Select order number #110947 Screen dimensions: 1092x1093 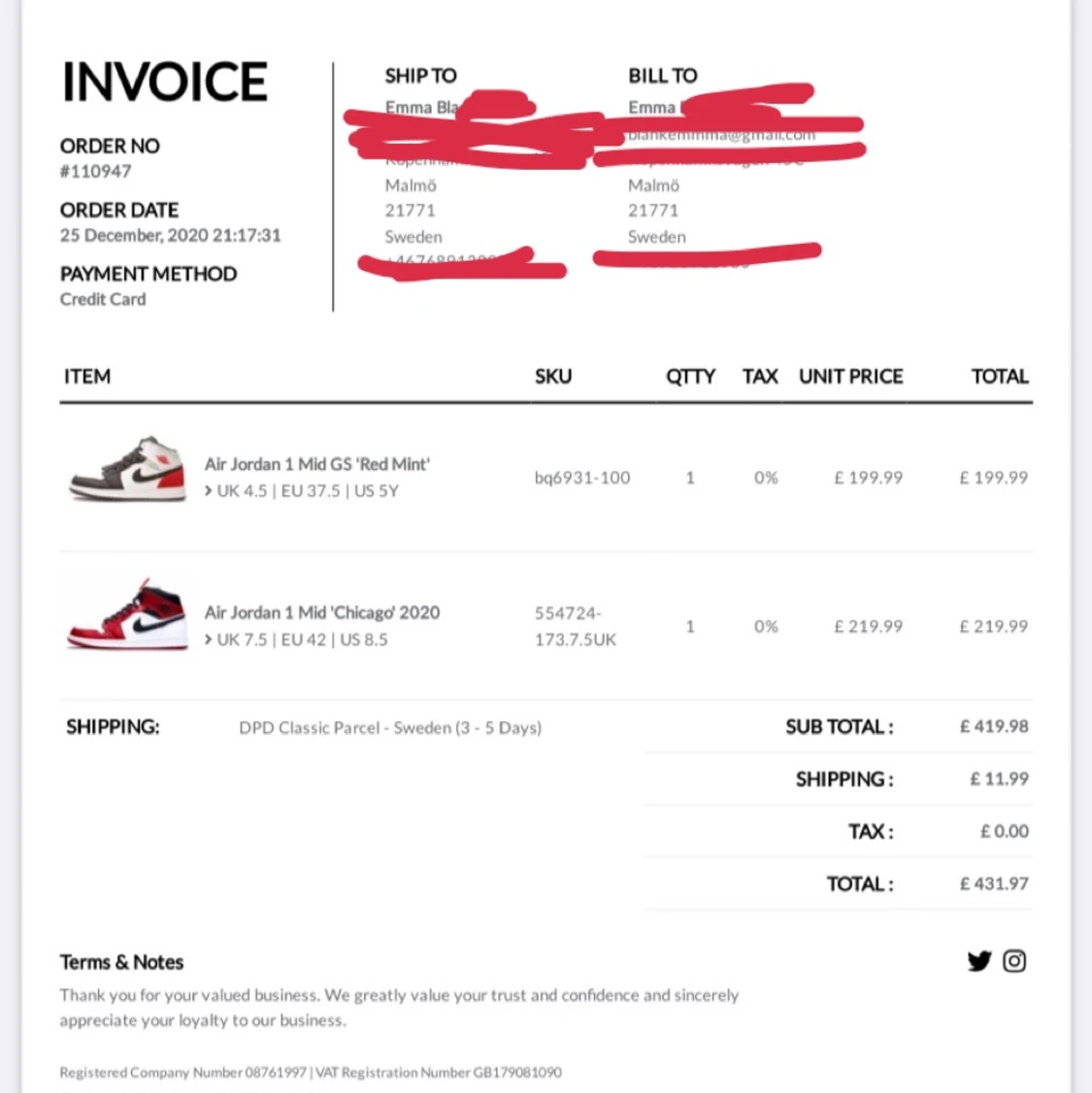[95, 172]
